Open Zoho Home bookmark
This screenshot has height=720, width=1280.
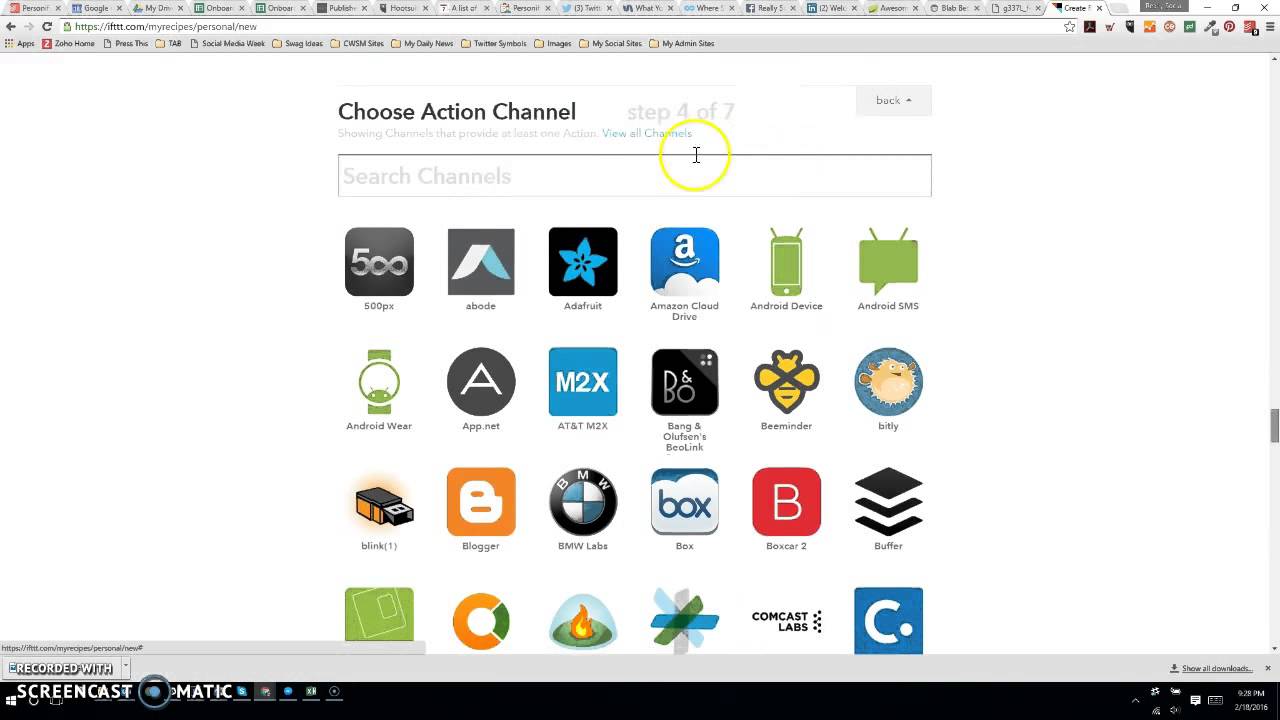tap(68, 44)
